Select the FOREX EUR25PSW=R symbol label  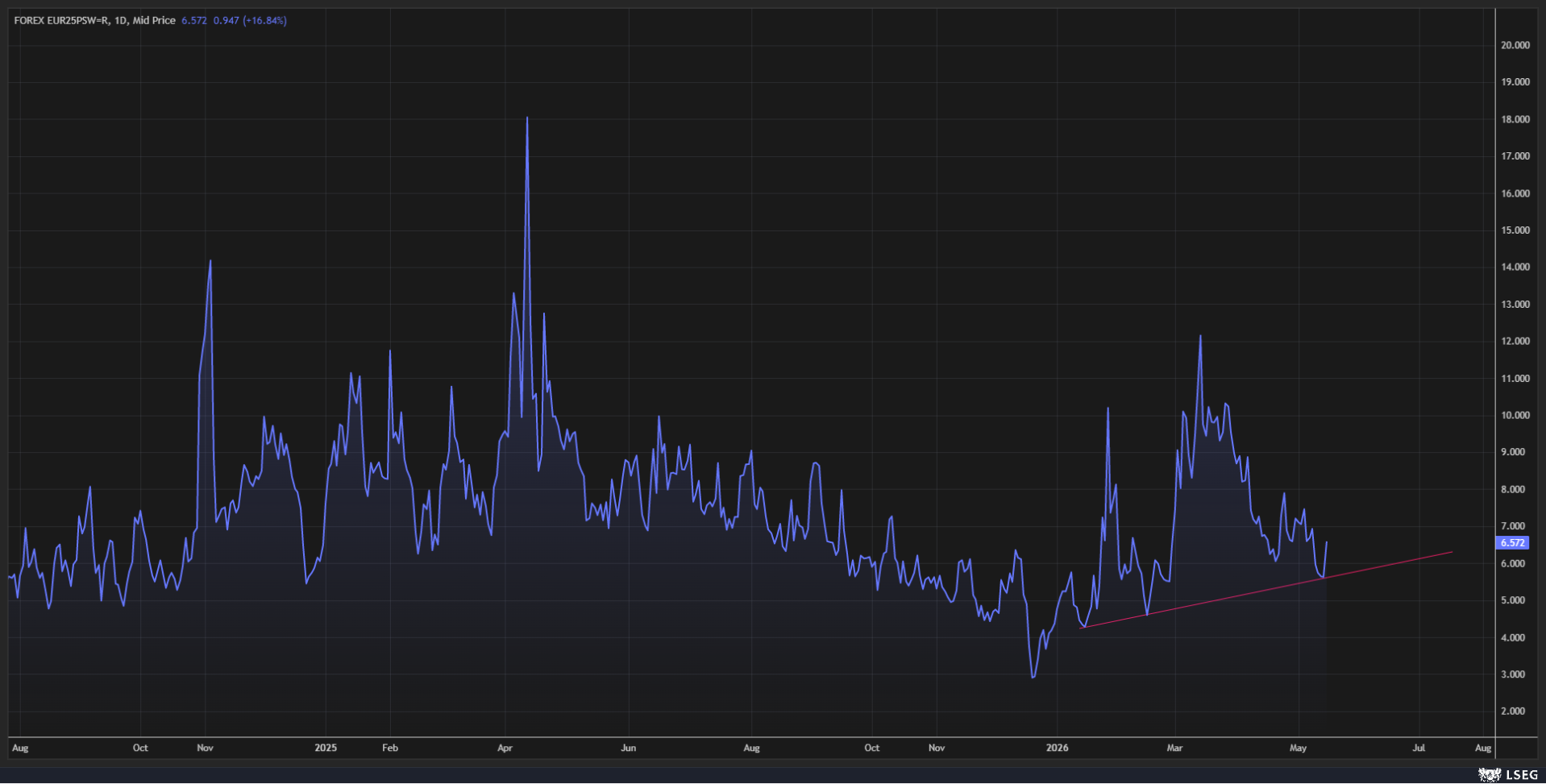click(x=61, y=20)
